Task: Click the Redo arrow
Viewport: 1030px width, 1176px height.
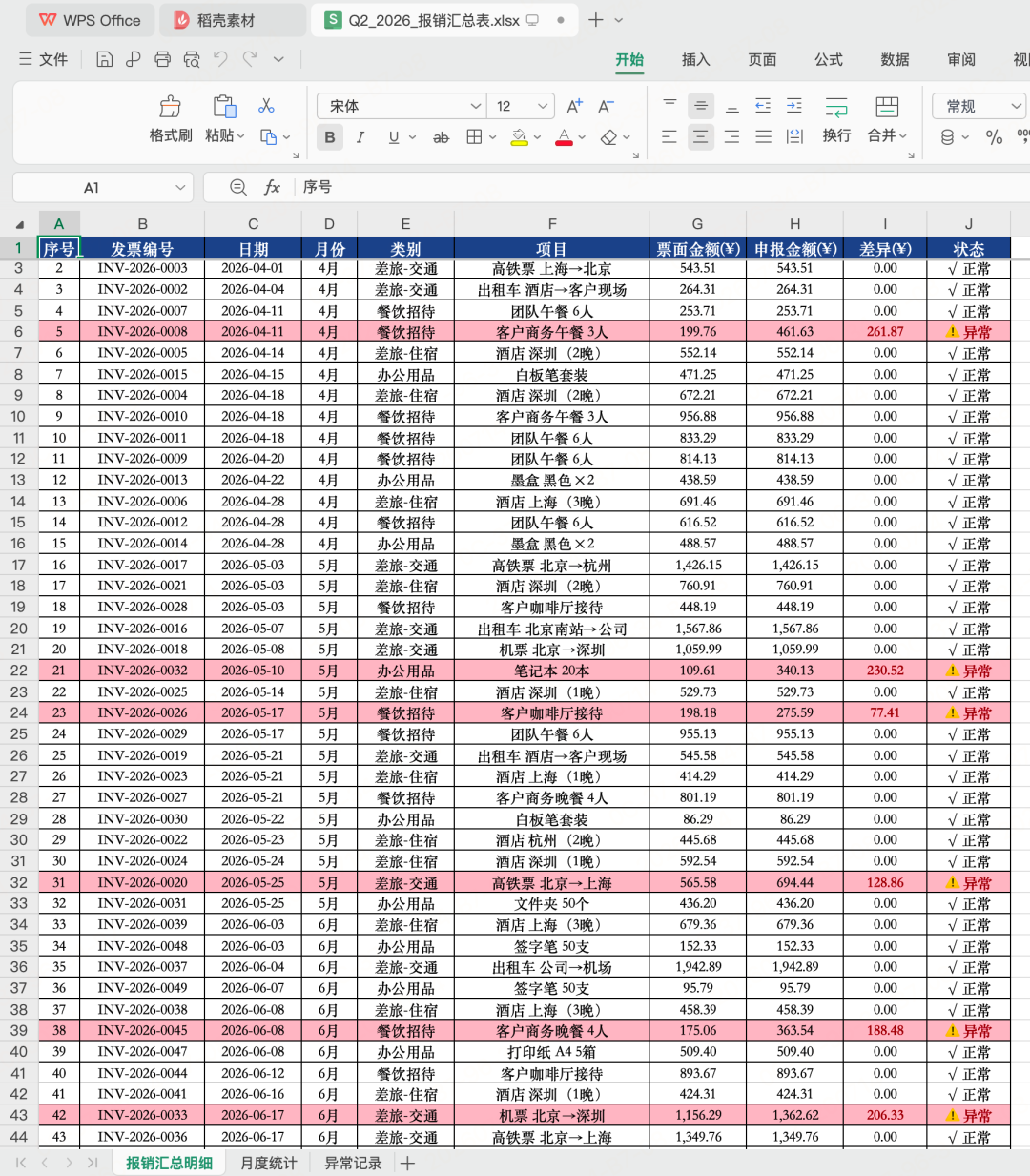Action: click(x=250, y=59)
